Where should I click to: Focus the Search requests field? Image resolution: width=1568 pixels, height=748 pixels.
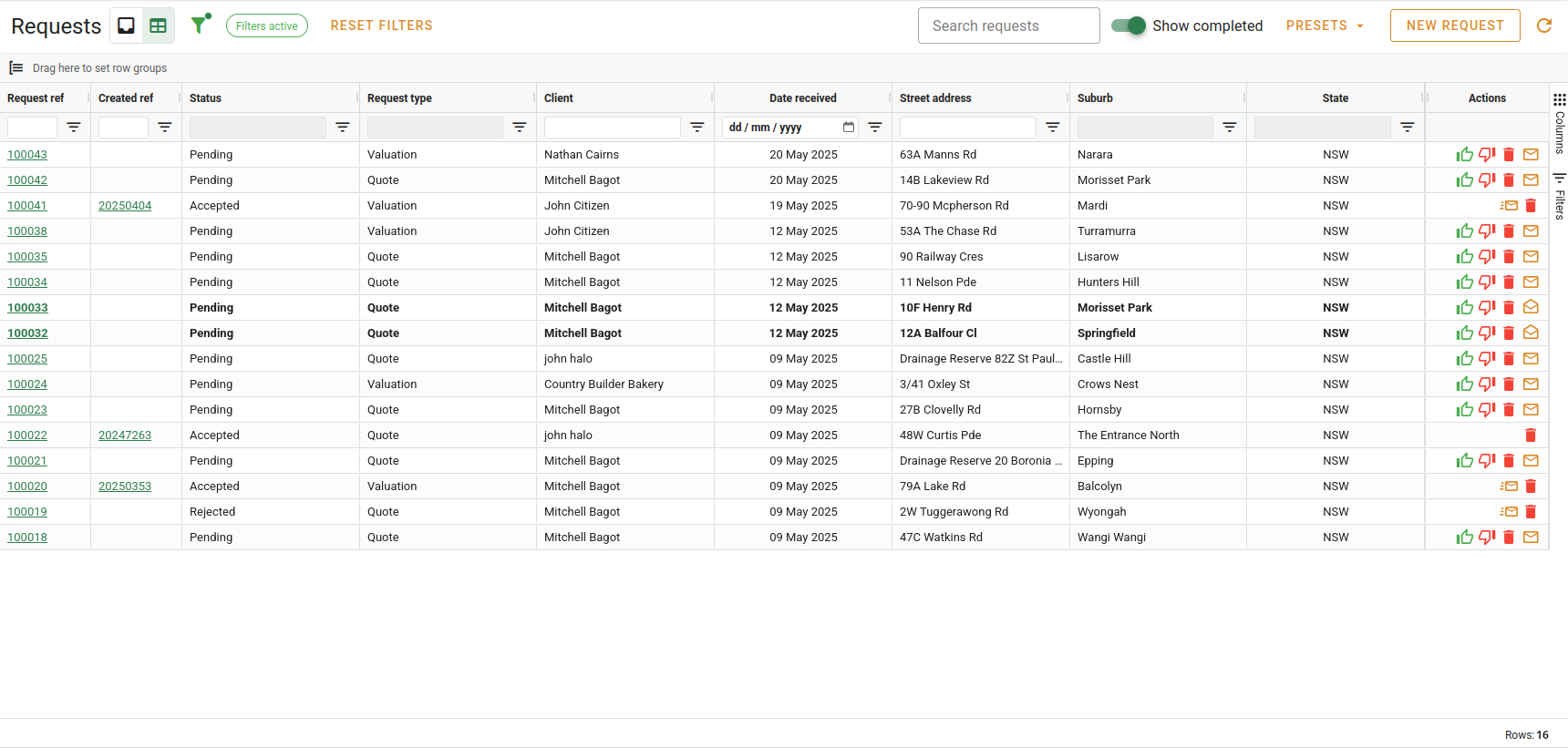point(1008,26)
